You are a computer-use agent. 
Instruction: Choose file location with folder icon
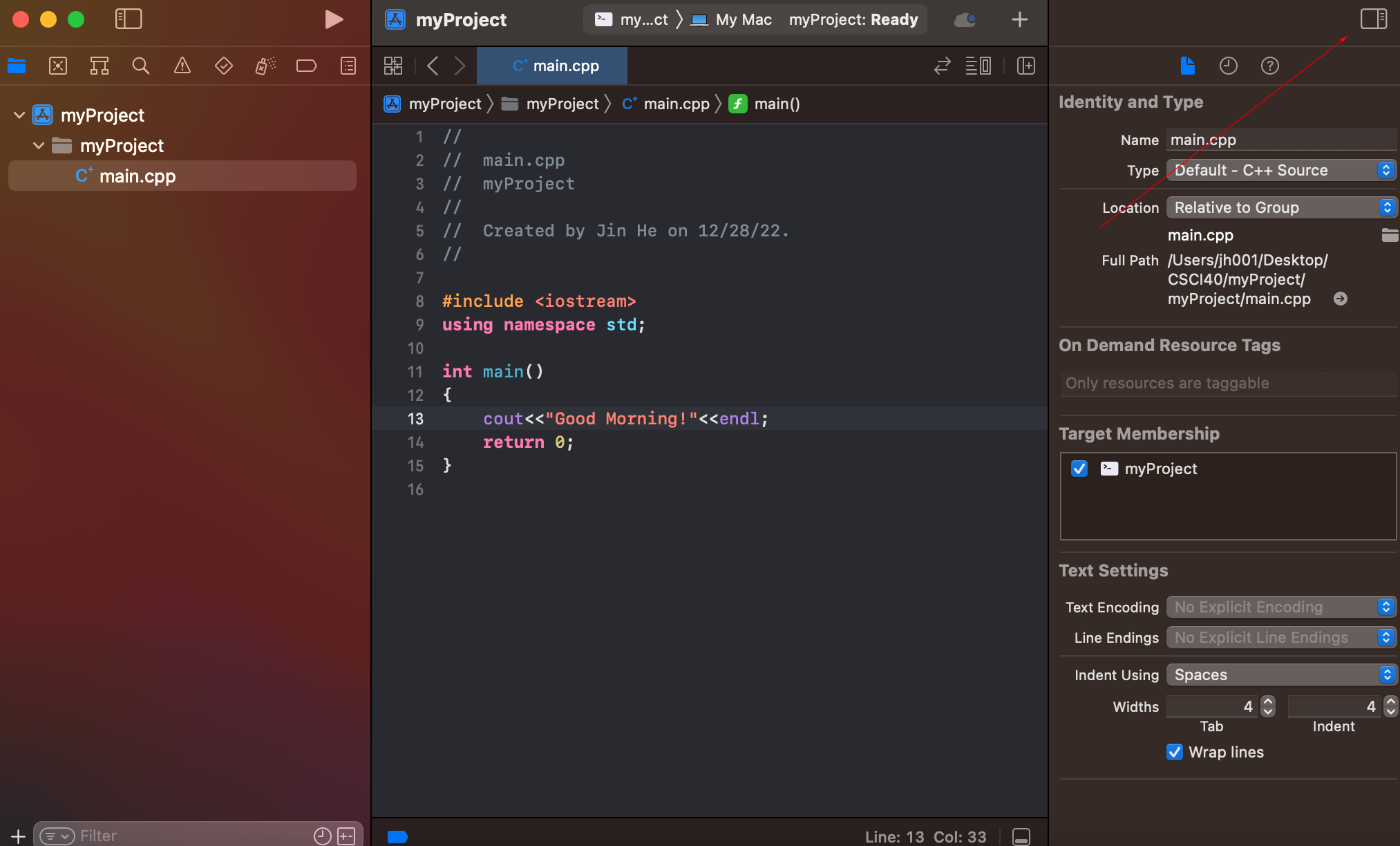pyautogui.click(x=1390, y=235)
